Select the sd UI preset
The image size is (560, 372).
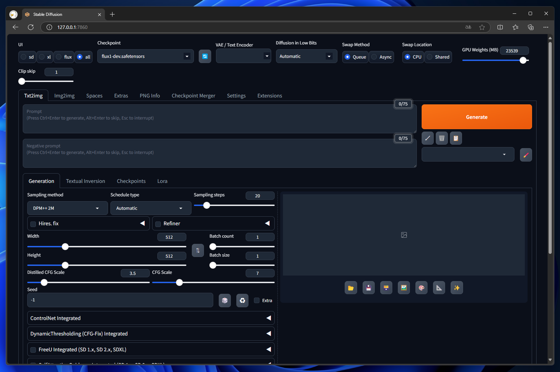pos(27,57)
